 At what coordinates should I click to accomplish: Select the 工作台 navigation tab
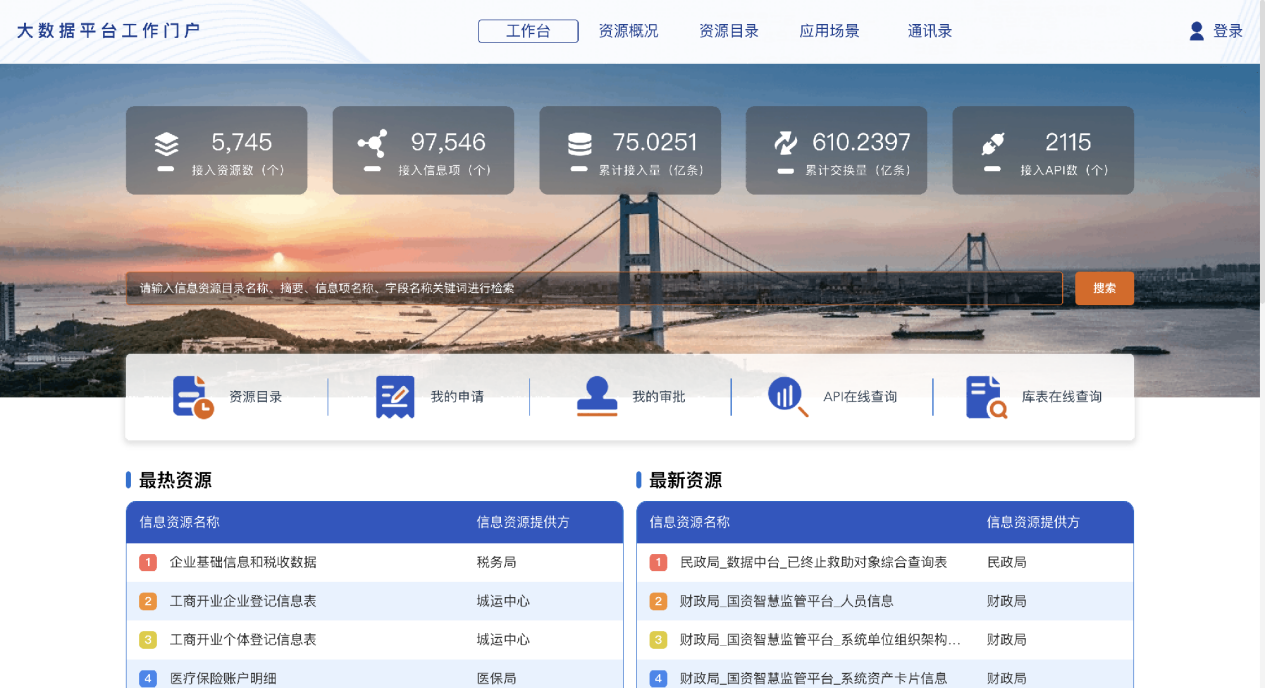point(528,30)
